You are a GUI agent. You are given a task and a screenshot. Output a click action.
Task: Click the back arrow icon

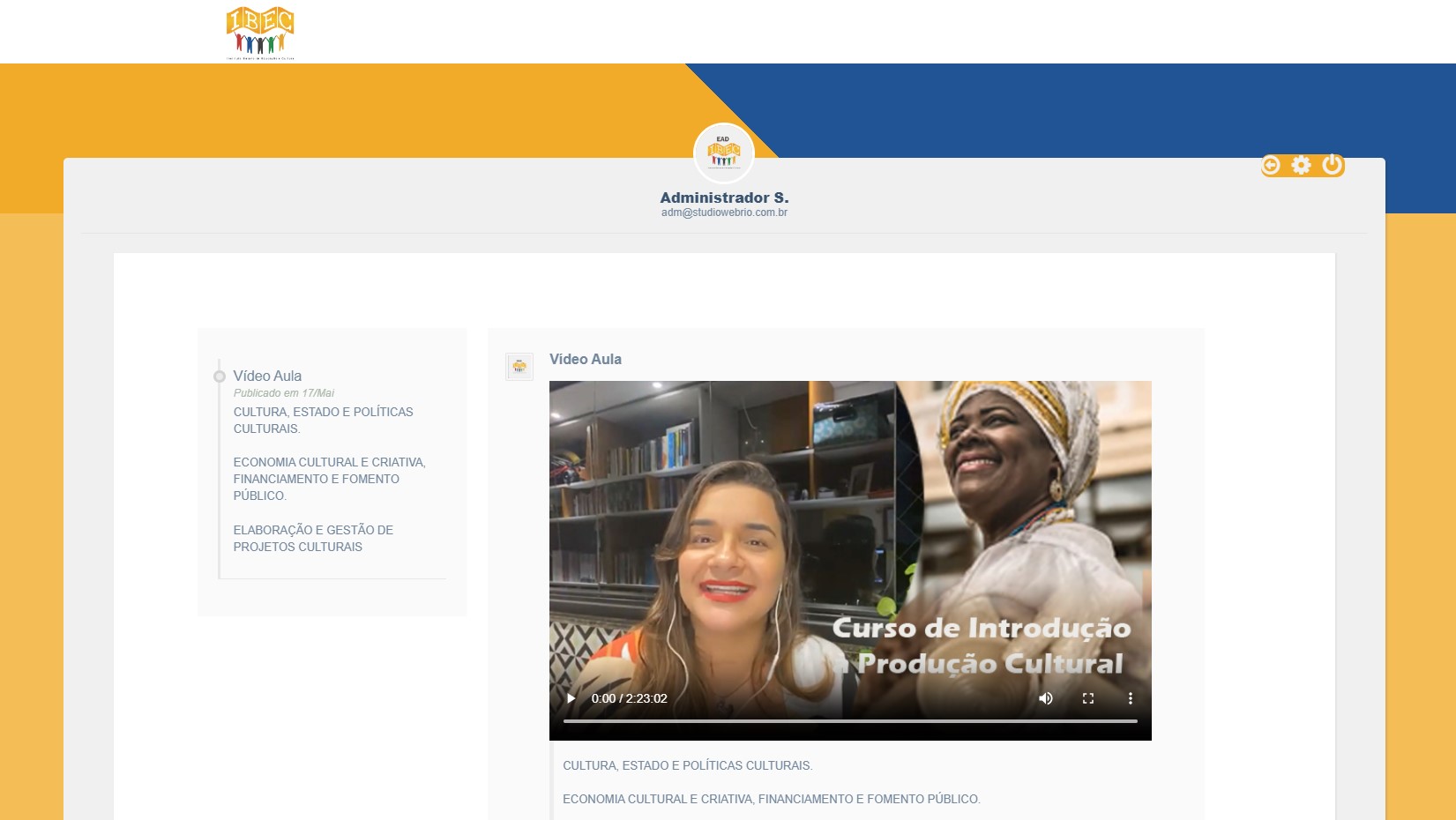click(x=1271, y=165)
